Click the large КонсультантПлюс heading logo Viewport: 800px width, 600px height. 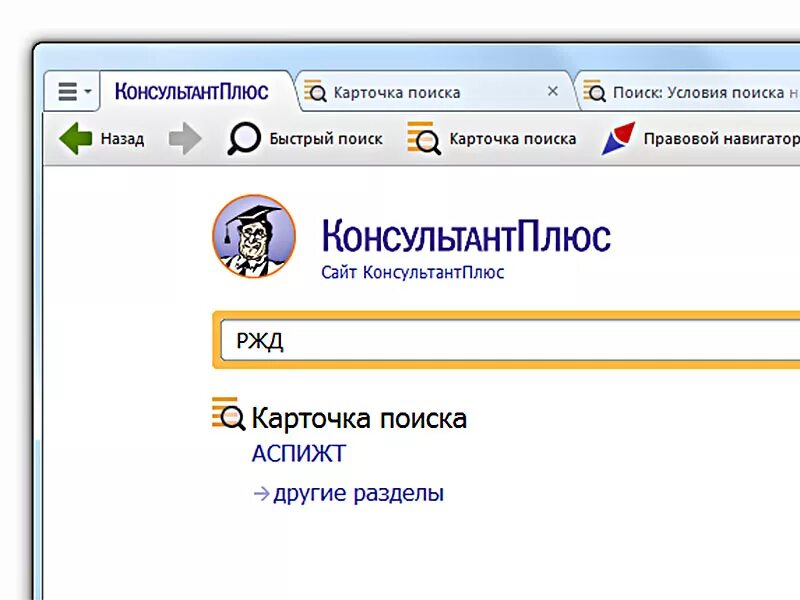click(x=466, y=236)
